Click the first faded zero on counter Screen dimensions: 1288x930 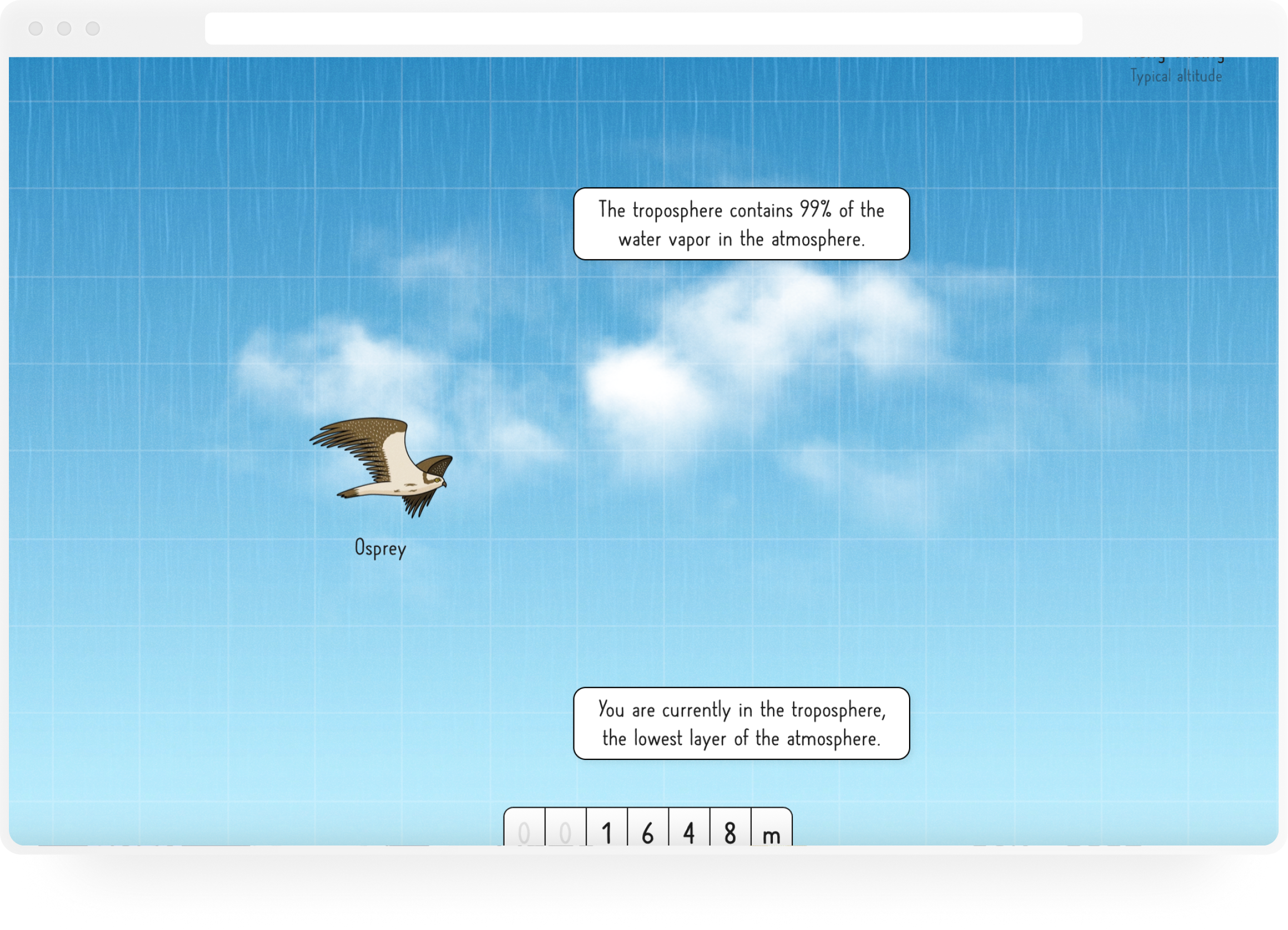(524, 832)
